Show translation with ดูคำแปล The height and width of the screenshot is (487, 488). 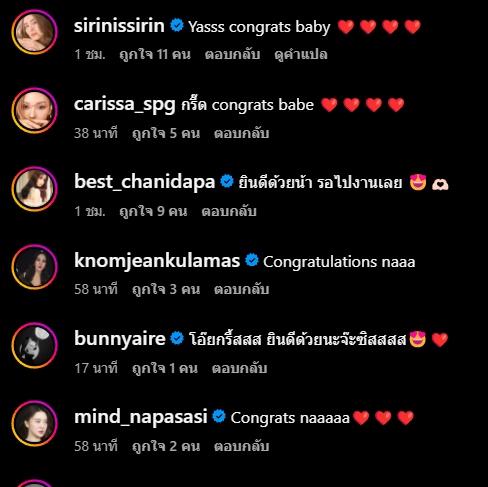(x=301, y=54)
